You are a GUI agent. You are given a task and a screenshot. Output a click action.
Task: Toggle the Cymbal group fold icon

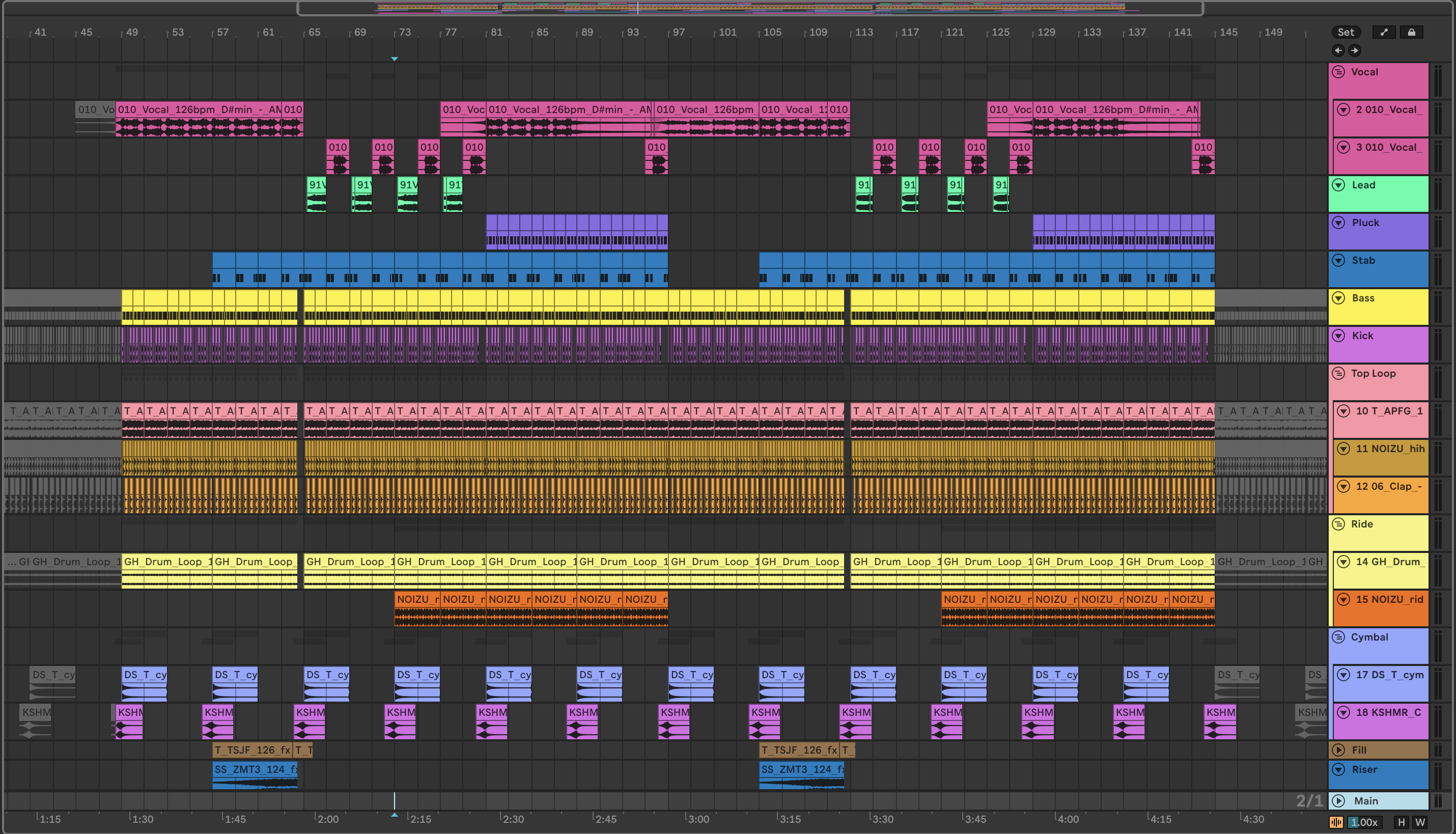coord(1338,637)
